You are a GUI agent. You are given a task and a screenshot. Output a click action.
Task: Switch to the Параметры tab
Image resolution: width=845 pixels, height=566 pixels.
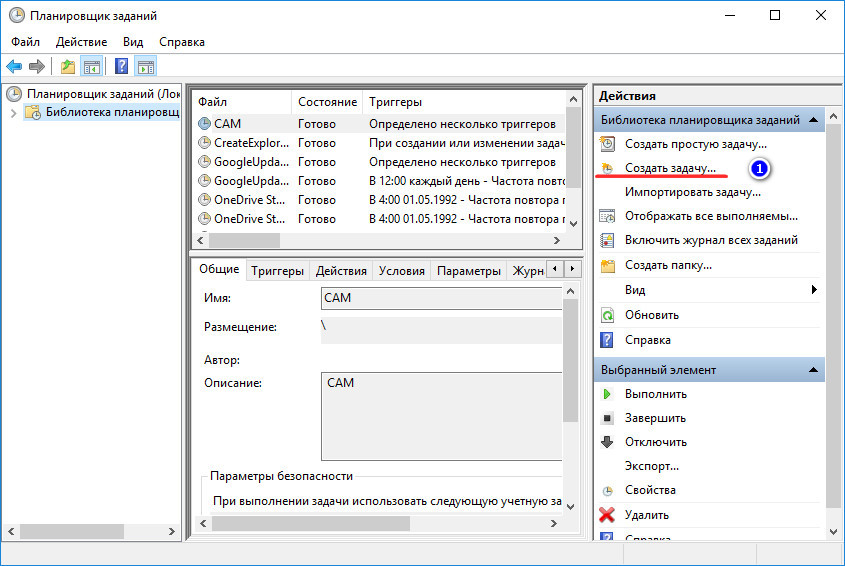(x=469, y=271)
